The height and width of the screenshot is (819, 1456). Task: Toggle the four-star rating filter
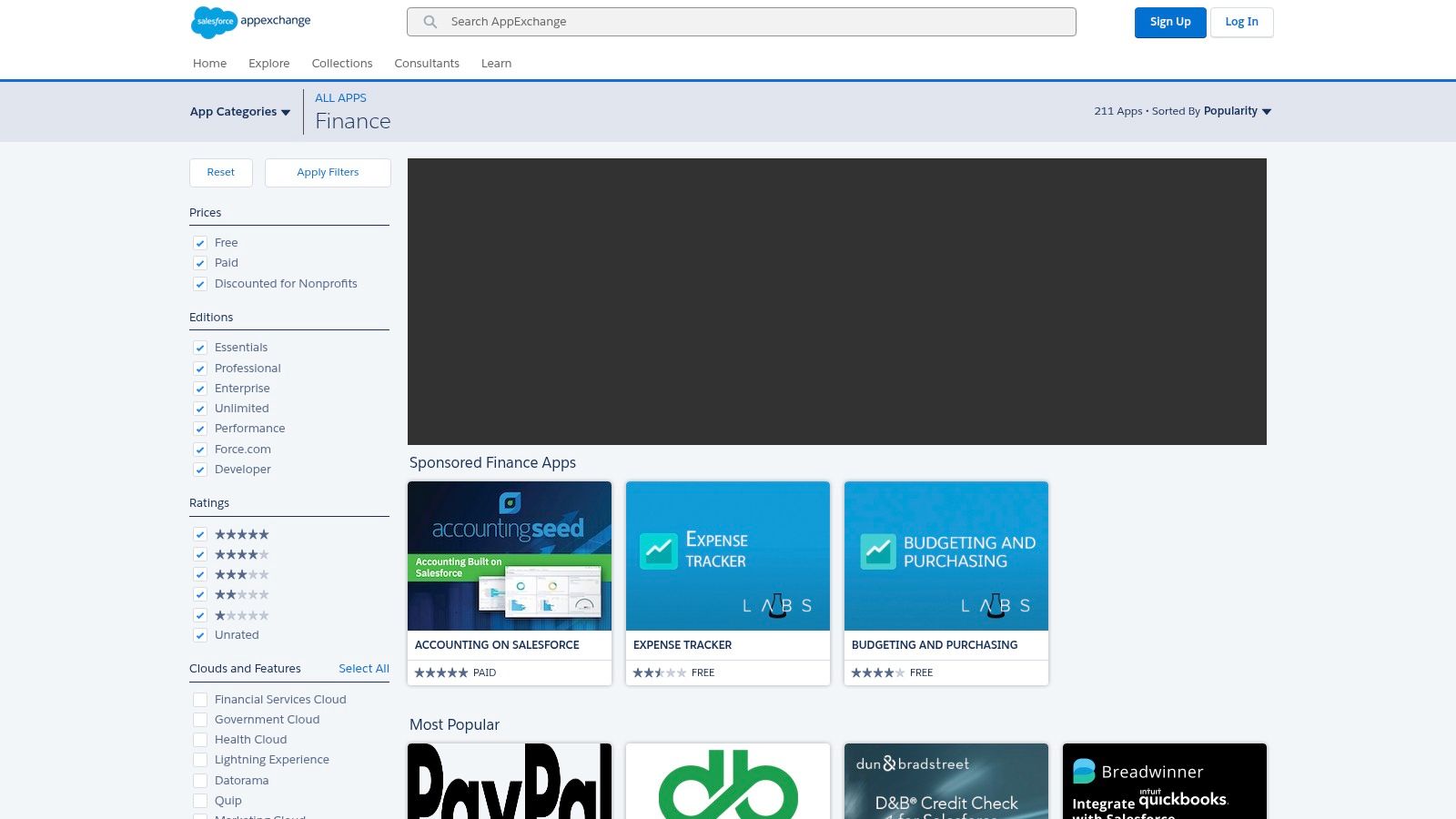click(200, 554)
